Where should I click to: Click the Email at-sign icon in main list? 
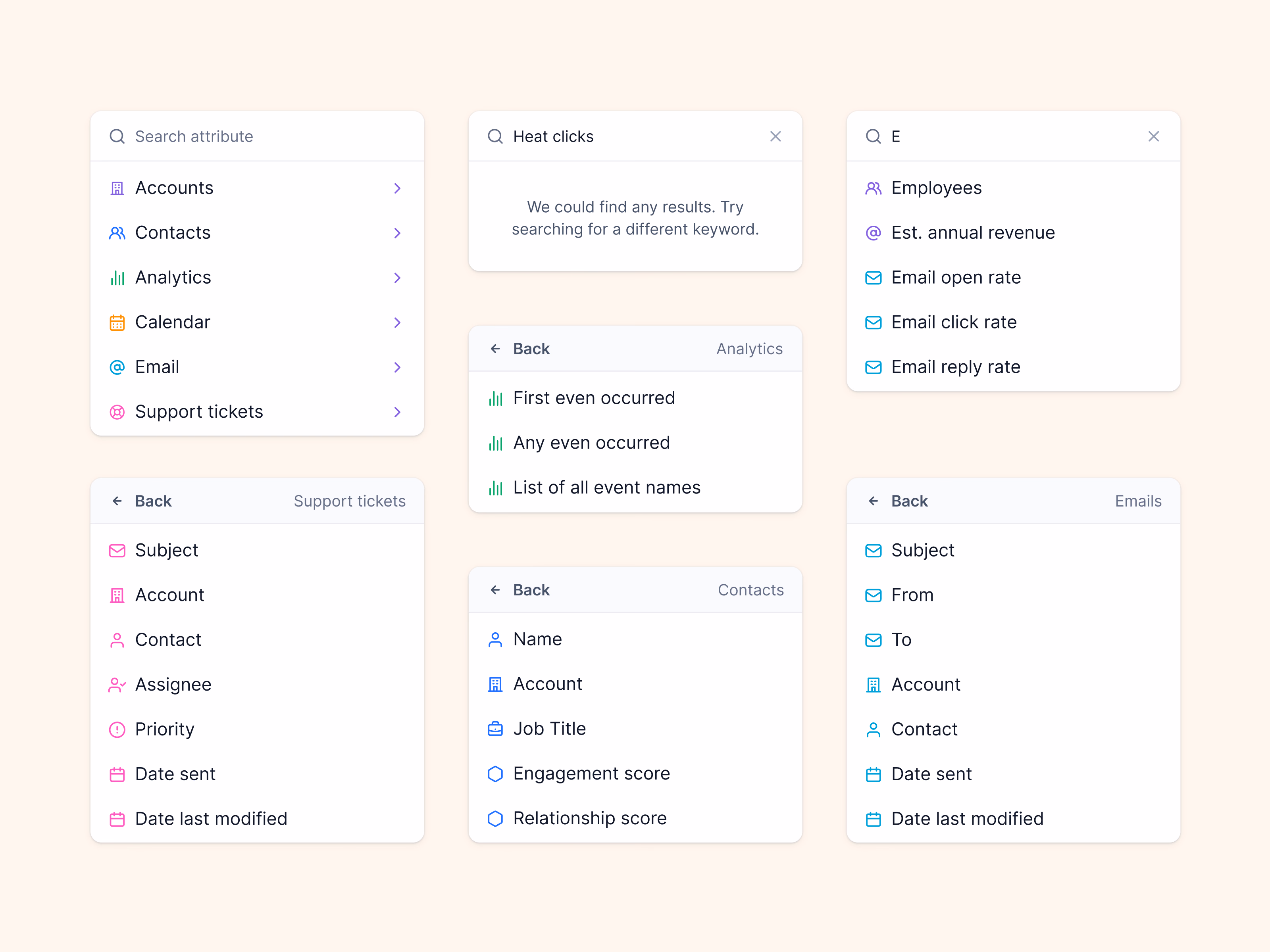(x=117, y=367)
